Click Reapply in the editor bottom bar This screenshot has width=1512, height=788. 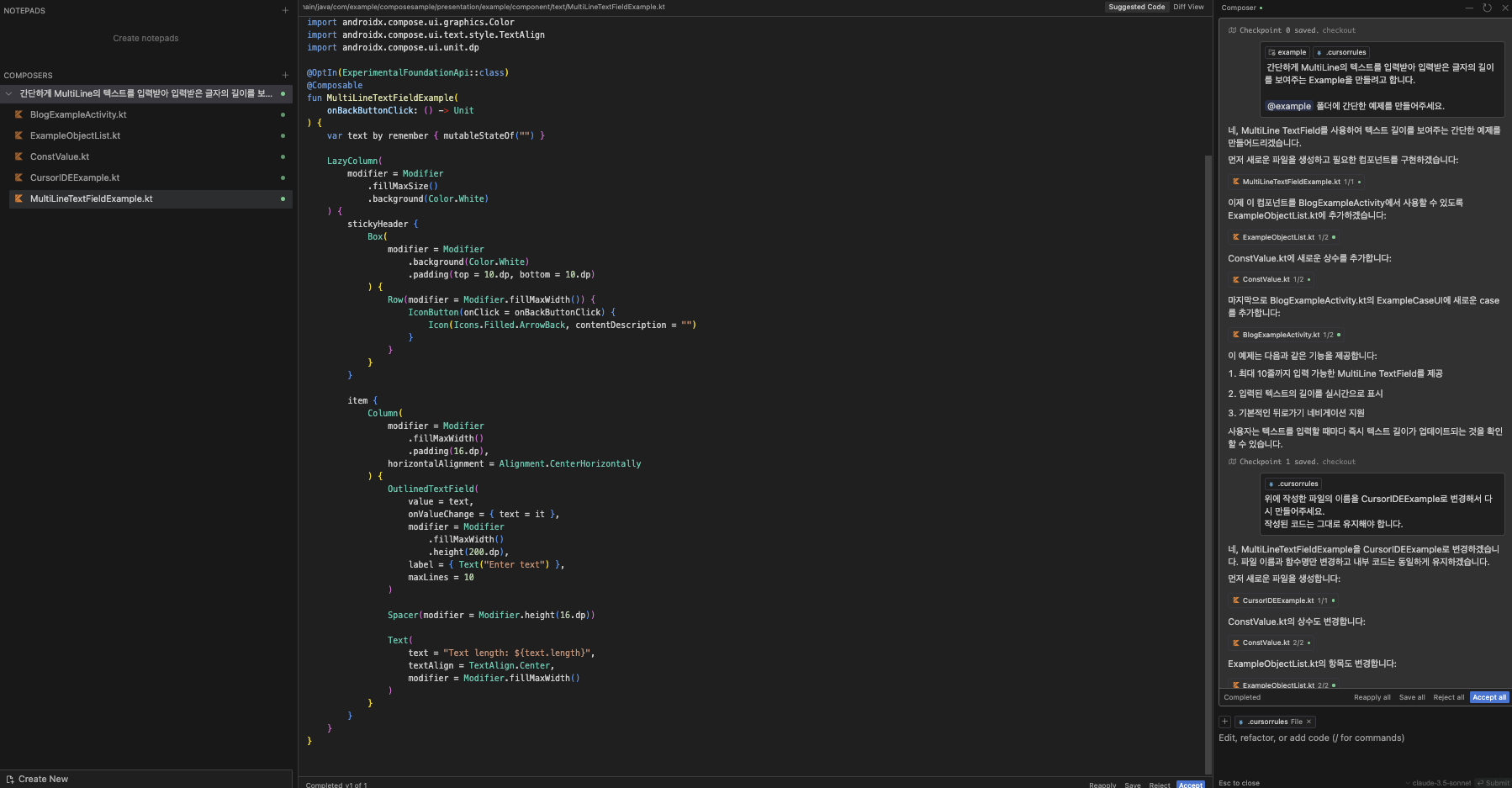(x=1102, y=785)
